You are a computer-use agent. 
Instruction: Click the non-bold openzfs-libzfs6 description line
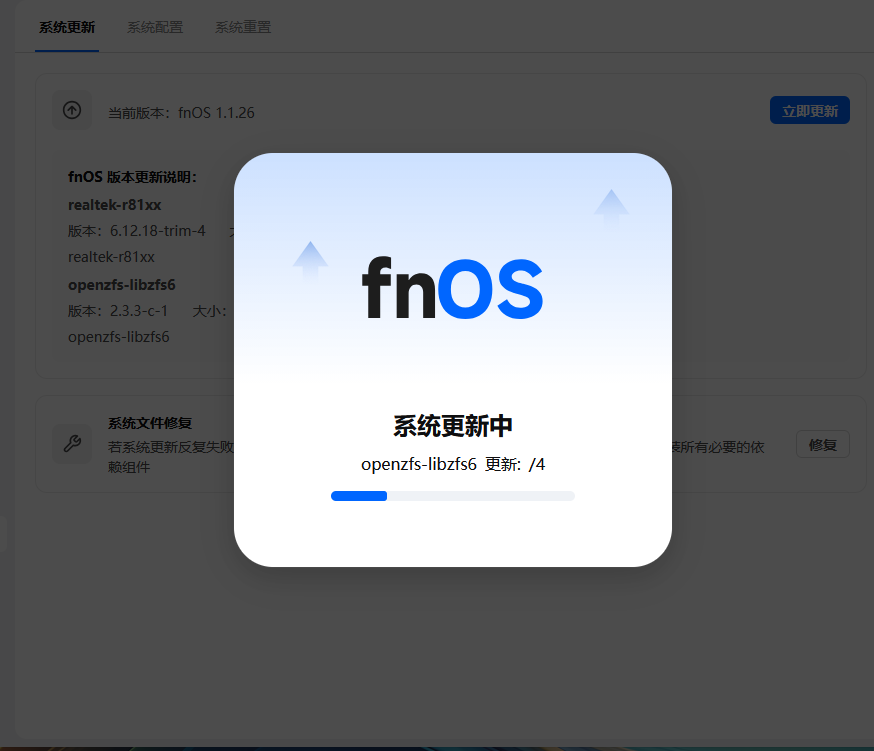pyautogui.click(x=118, y=337)
